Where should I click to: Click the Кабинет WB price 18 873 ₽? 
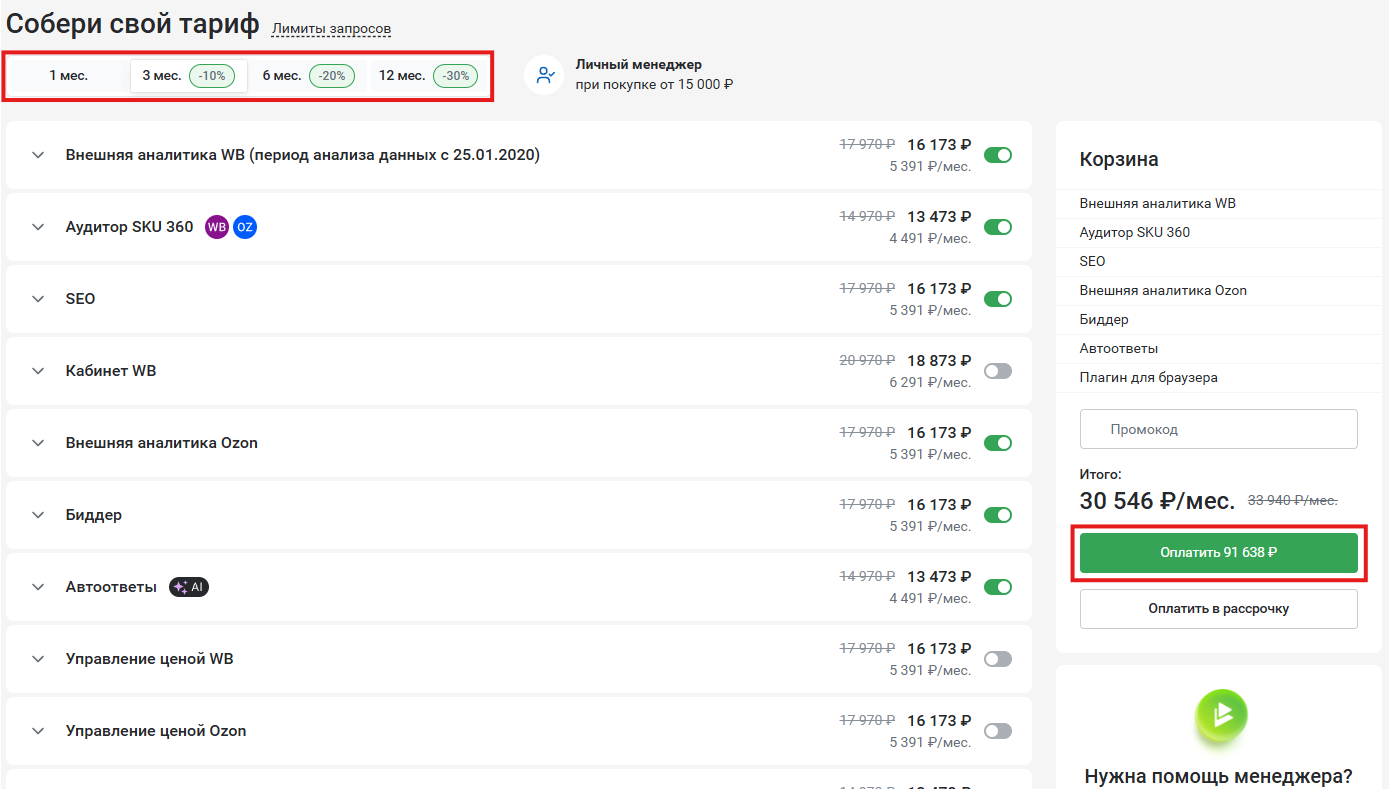pyautogui.click(x=939, y=361)
